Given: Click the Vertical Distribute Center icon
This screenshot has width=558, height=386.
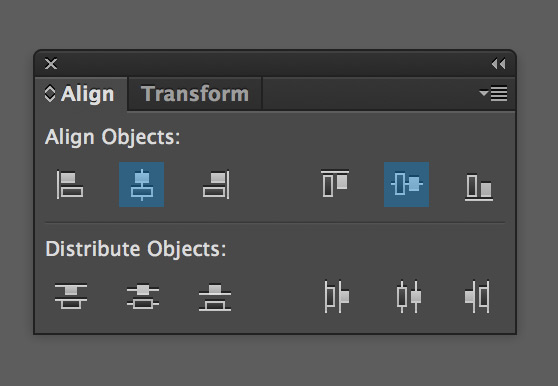Looking at the screenshot, I should [x=143, y=296].
